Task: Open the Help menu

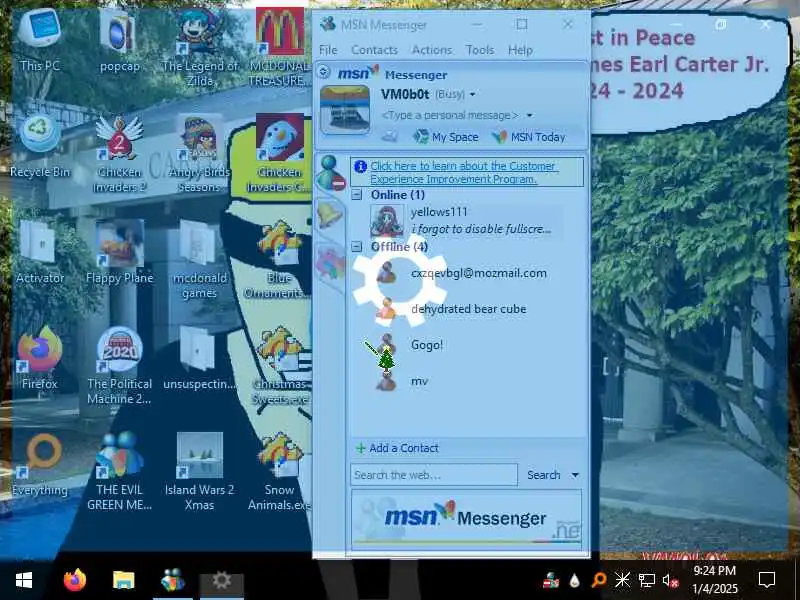Action: click(x=520, y=50)
